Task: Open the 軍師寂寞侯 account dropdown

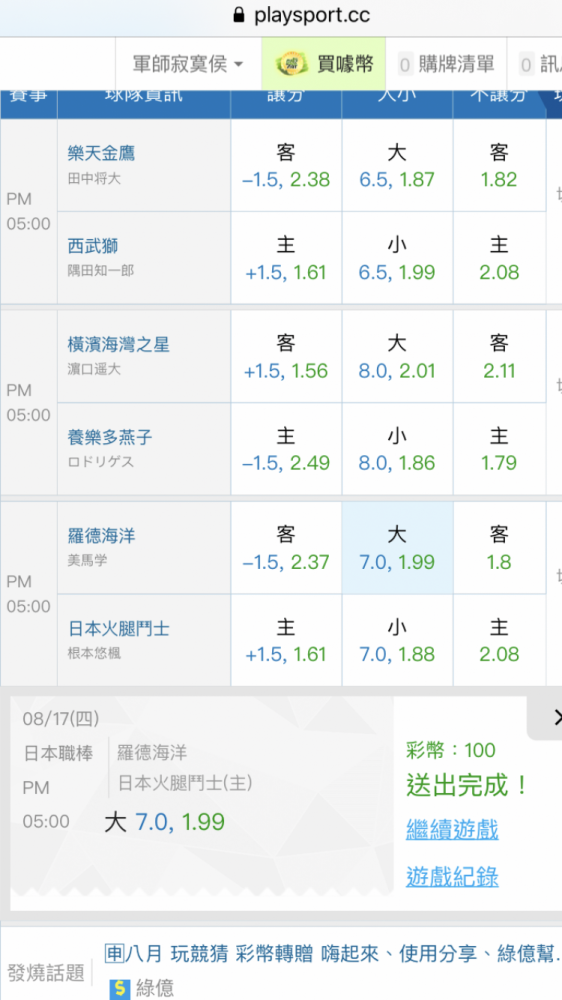Action: 188,64
